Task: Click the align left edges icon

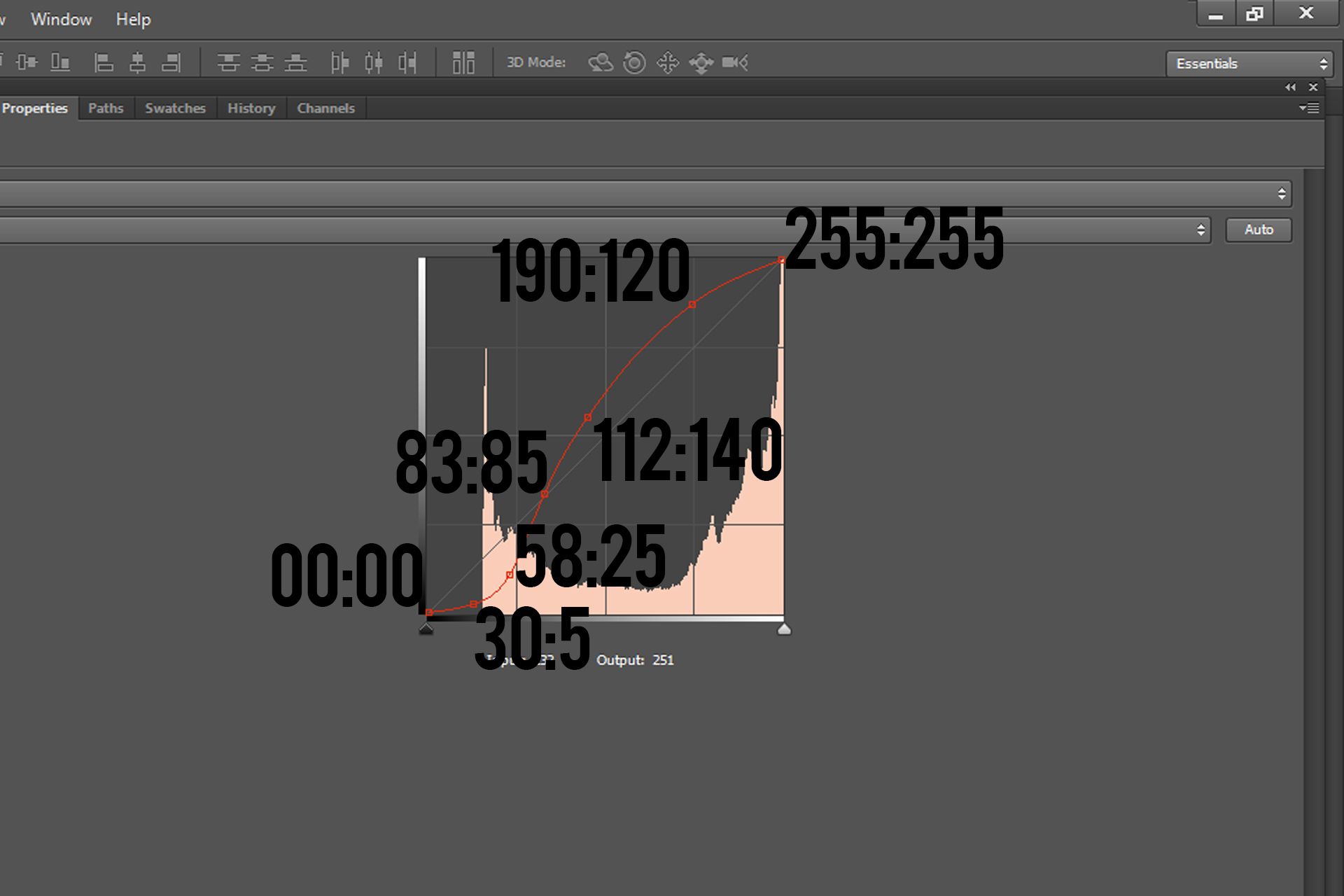Action: point(104,63)
